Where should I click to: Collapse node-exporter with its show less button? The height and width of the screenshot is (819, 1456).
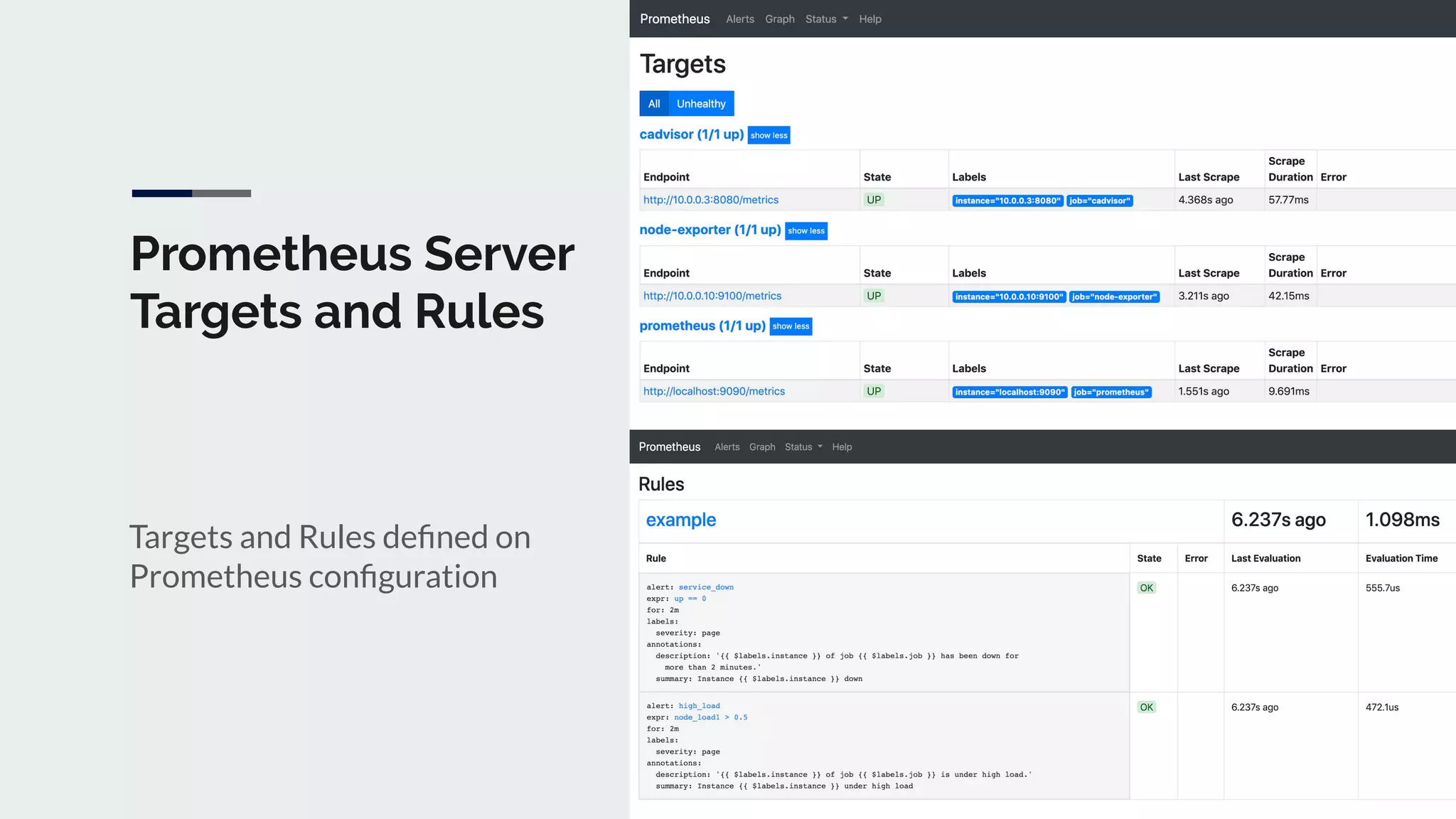pos(806,231)
